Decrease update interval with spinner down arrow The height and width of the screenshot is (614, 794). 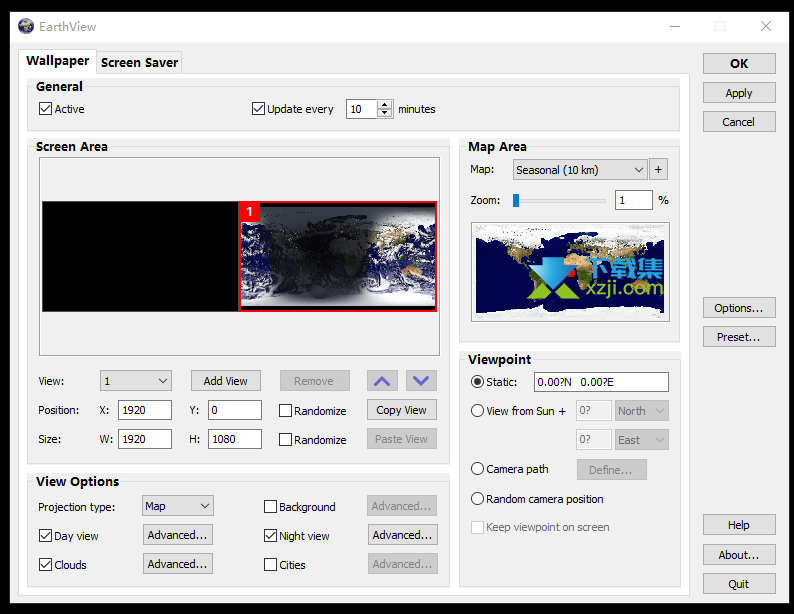384,113
